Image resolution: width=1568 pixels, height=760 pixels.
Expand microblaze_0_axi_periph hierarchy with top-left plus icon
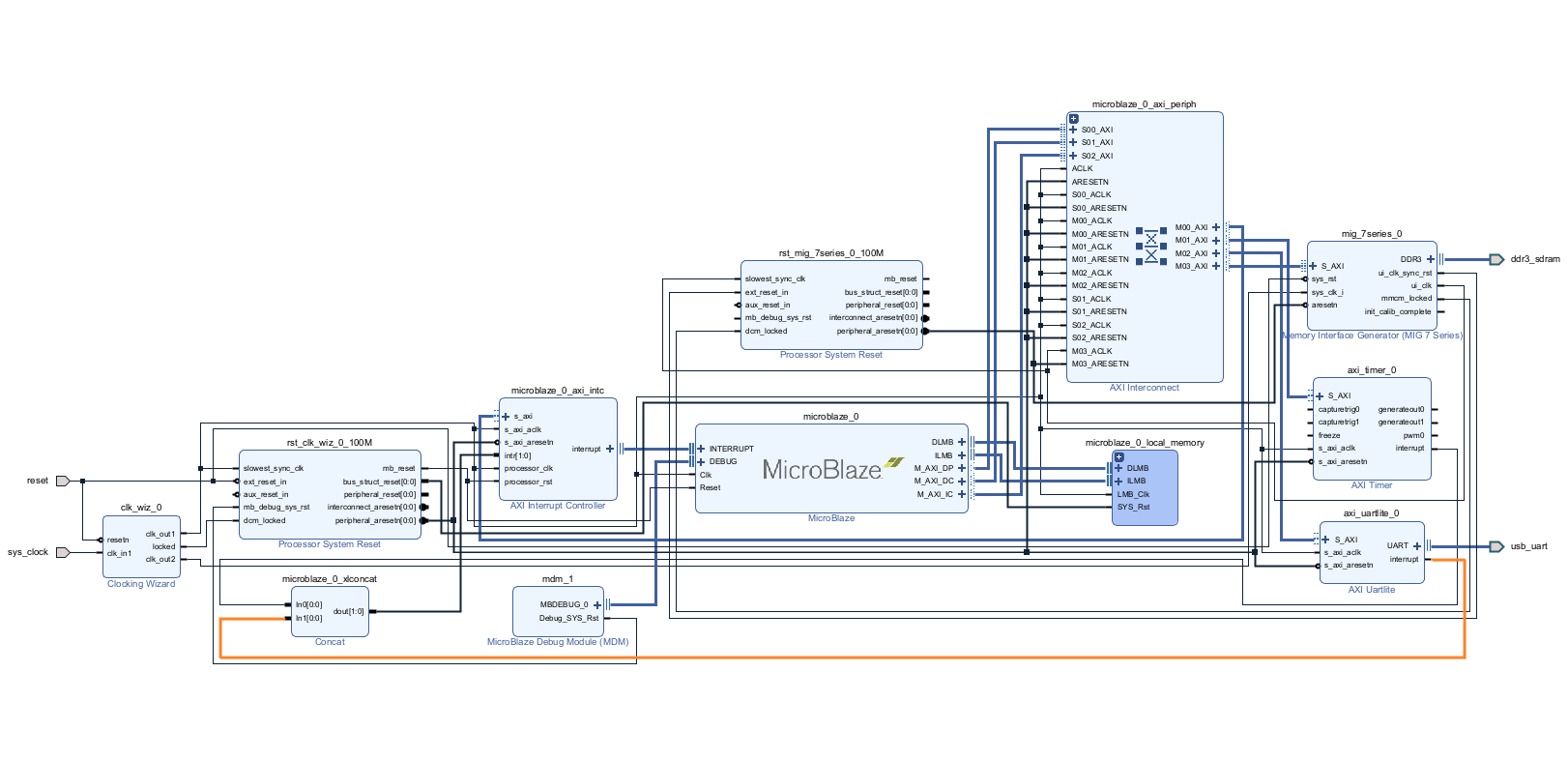pos(1073,119)
